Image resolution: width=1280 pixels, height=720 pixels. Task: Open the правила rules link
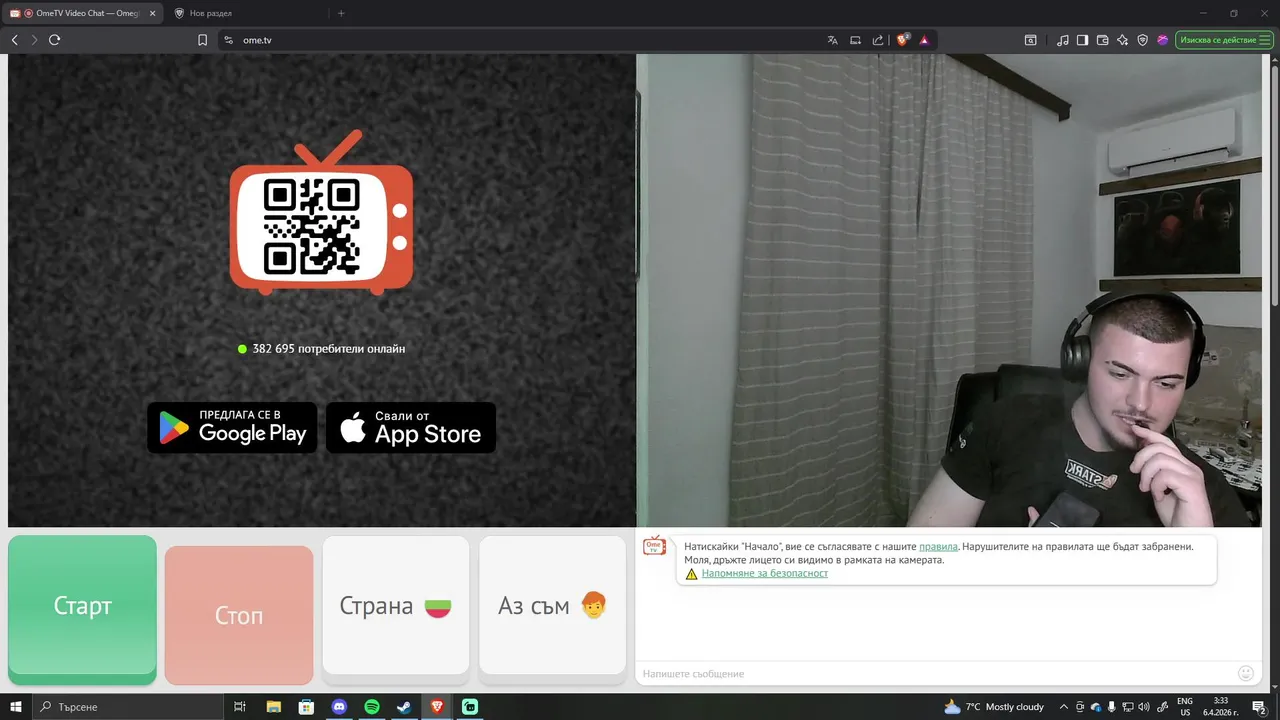[938, 547]
